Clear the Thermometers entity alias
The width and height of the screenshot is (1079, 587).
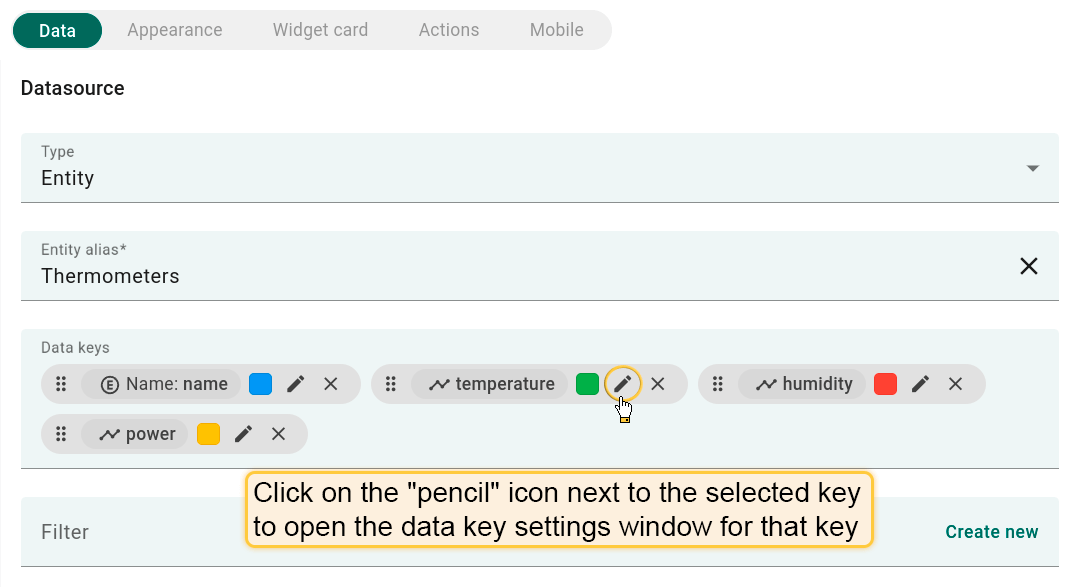click(1028, 266)
